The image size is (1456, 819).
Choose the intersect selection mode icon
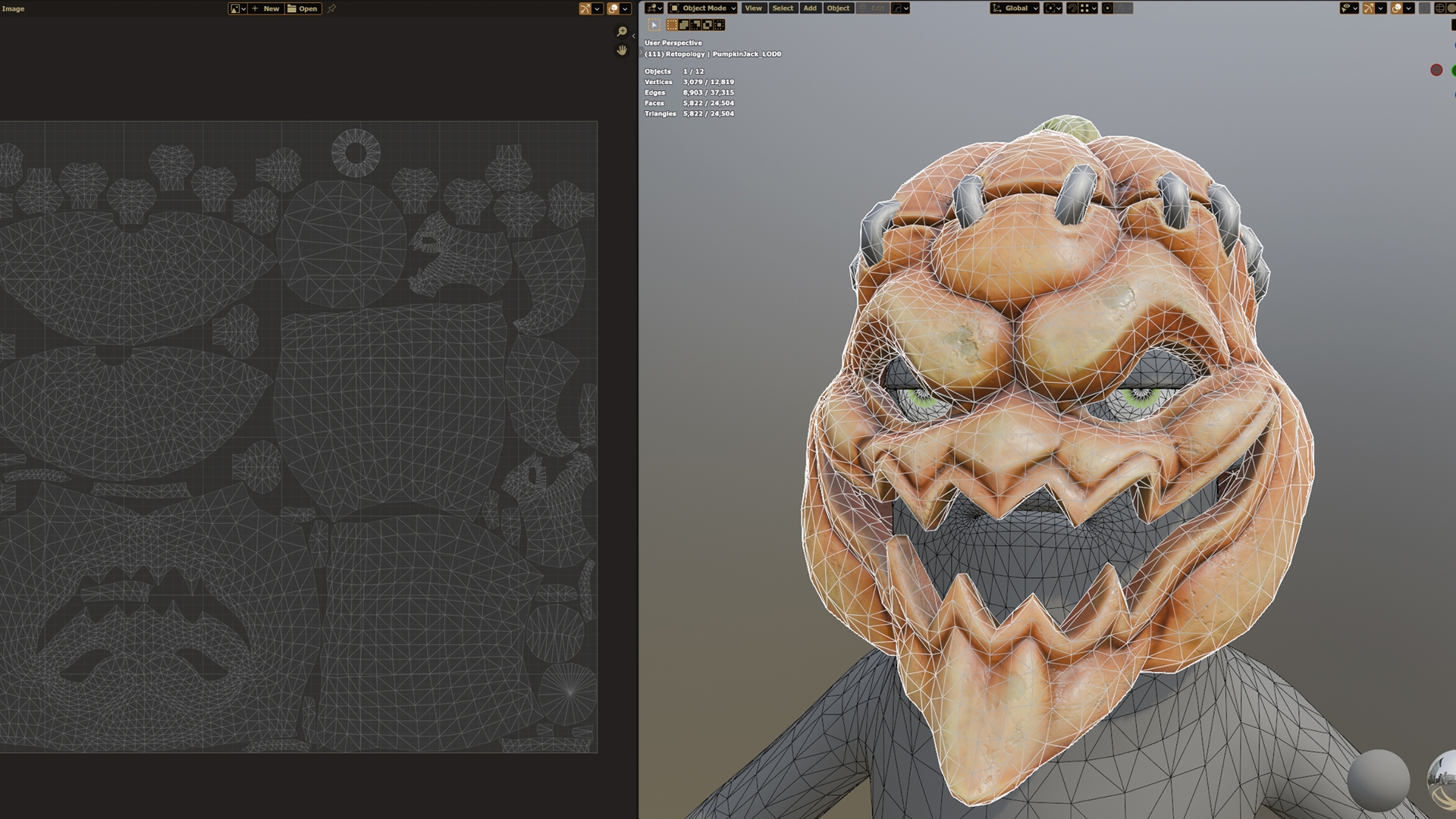click(x=719, y=25)
